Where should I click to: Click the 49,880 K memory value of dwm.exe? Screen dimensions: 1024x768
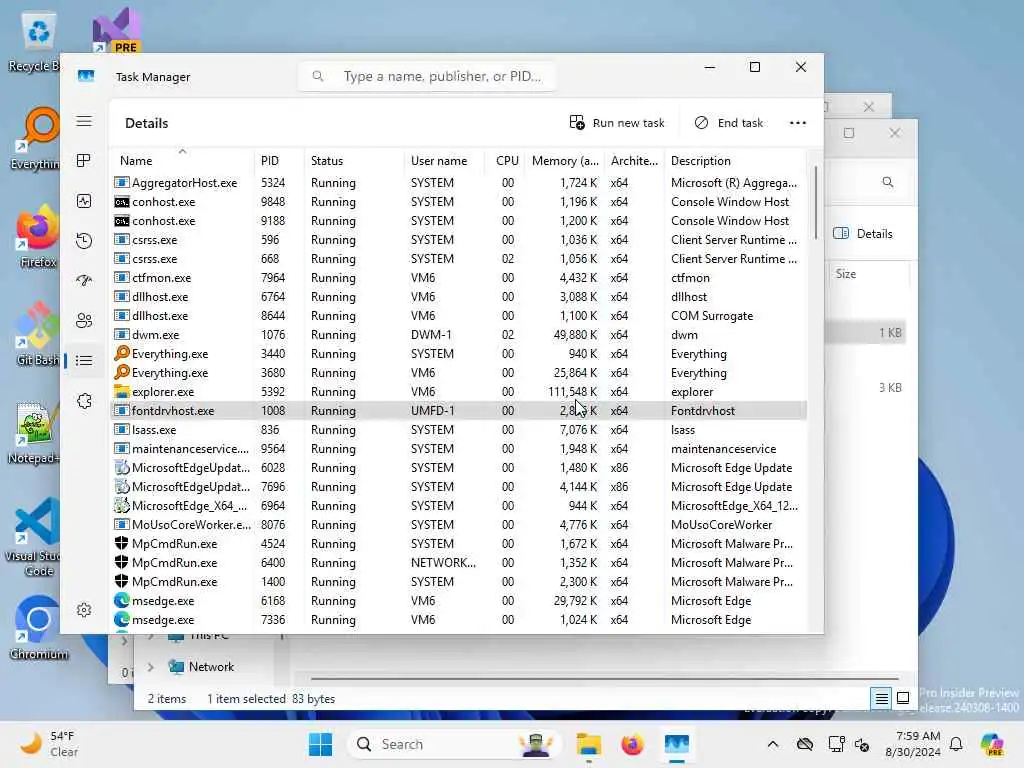[575, 334]
